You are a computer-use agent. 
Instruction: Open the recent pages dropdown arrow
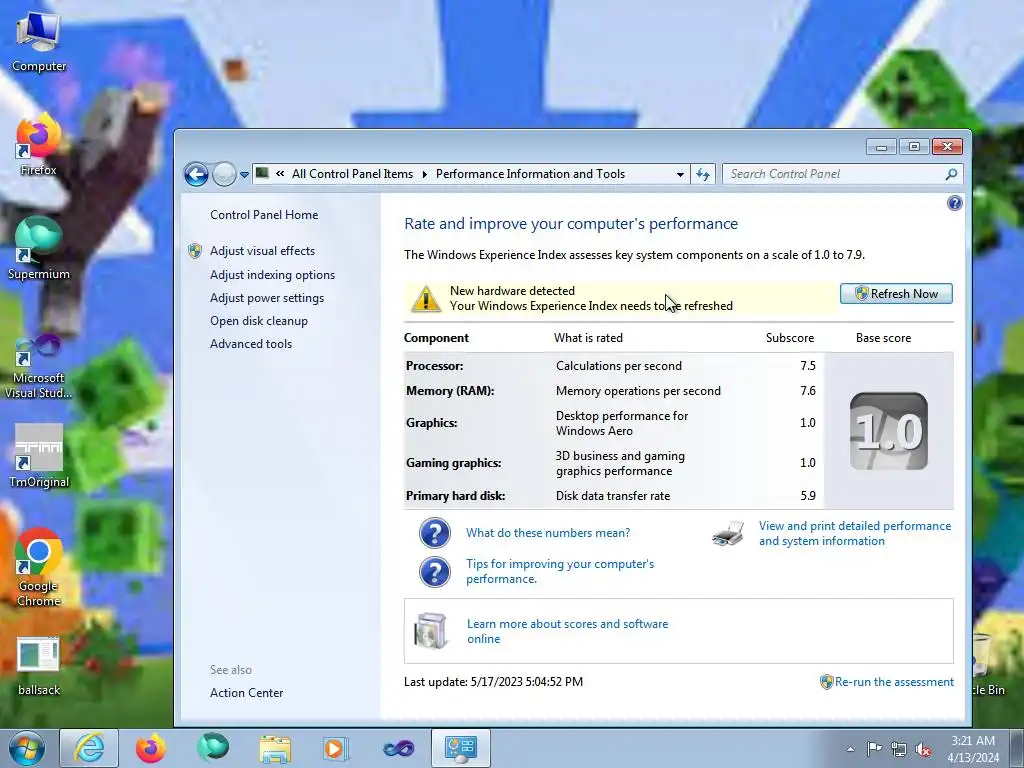244,175
